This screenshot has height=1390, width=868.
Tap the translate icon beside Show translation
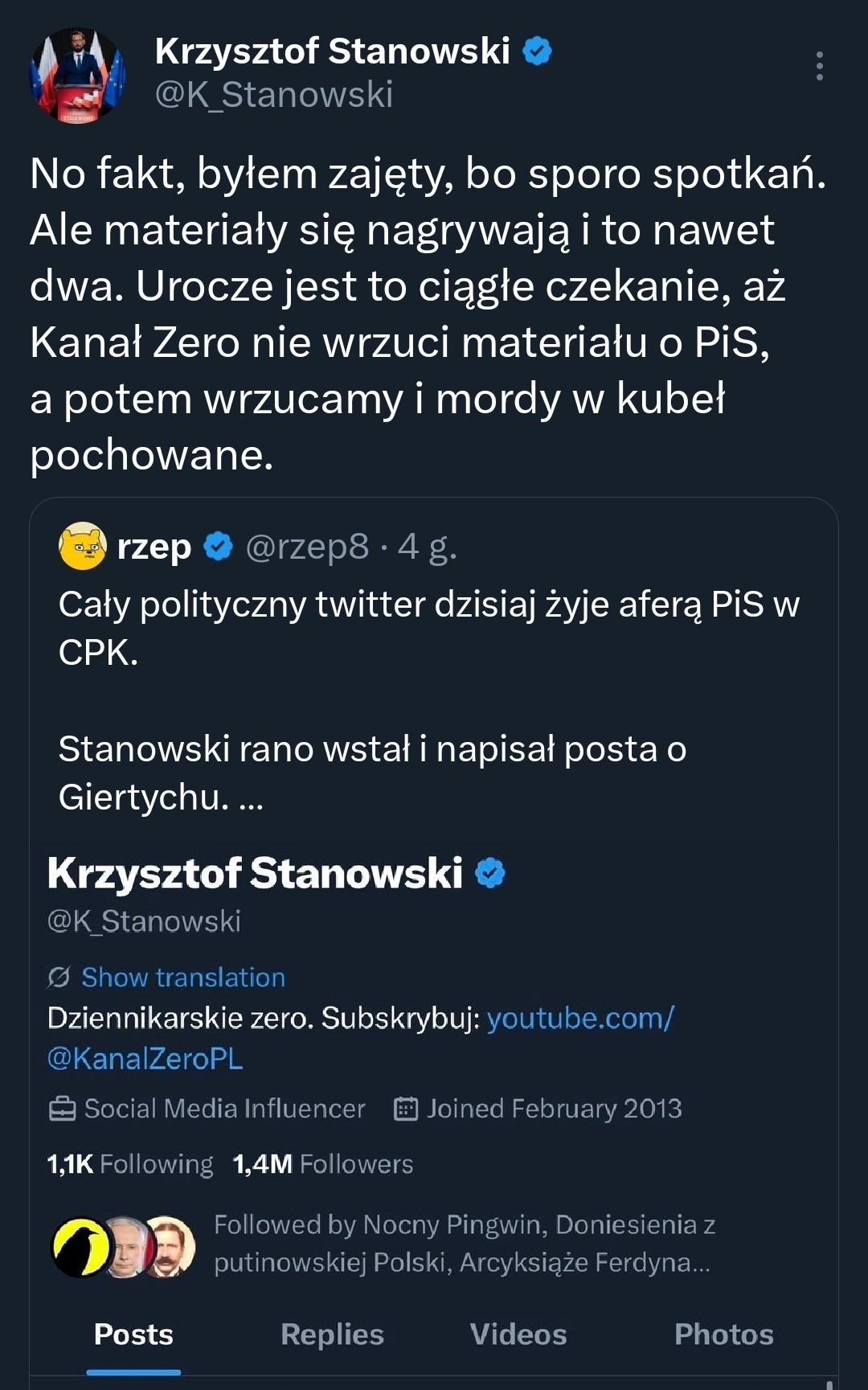point(59,978)
